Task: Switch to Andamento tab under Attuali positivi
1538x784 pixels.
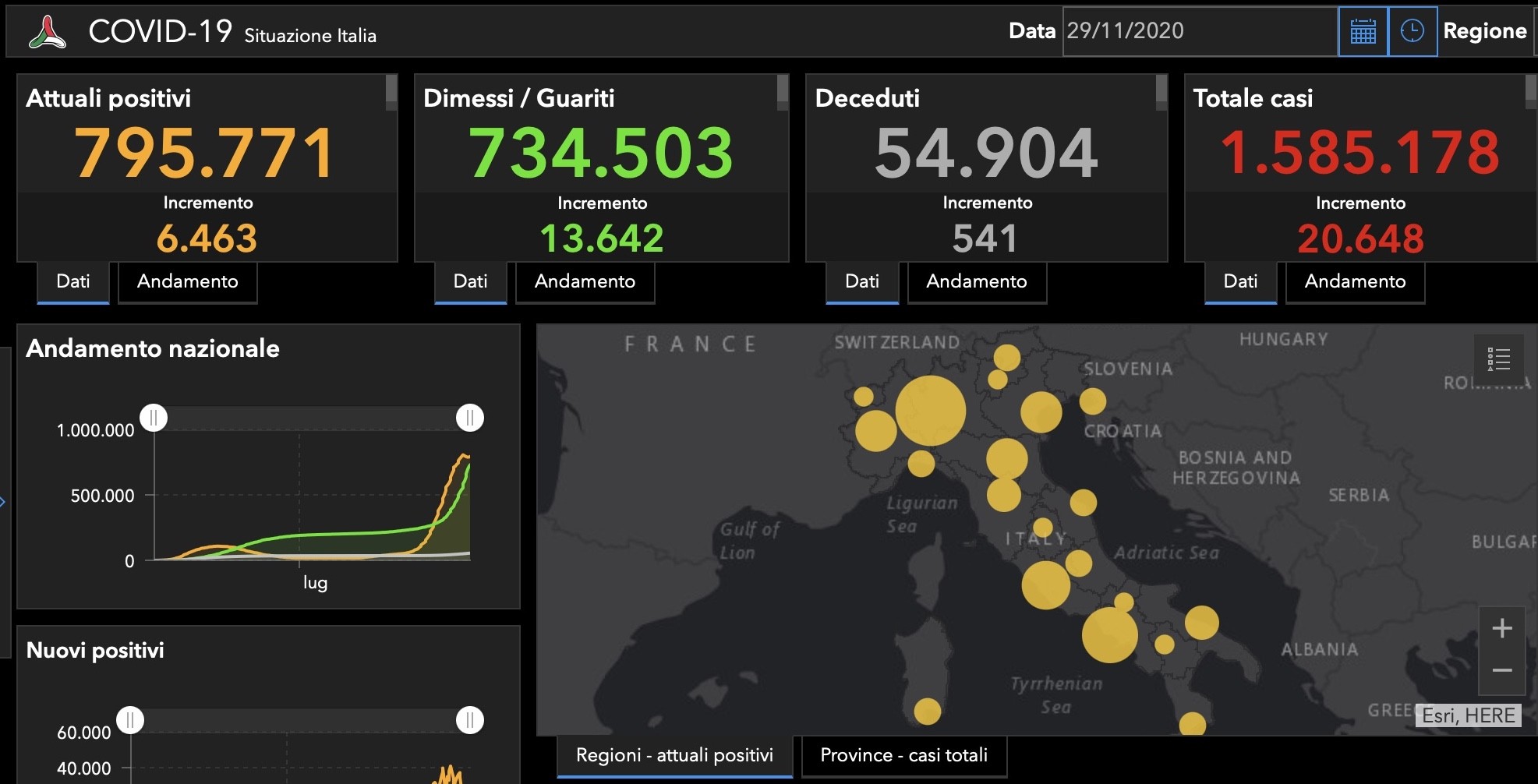Action: (x=188, y=281)
